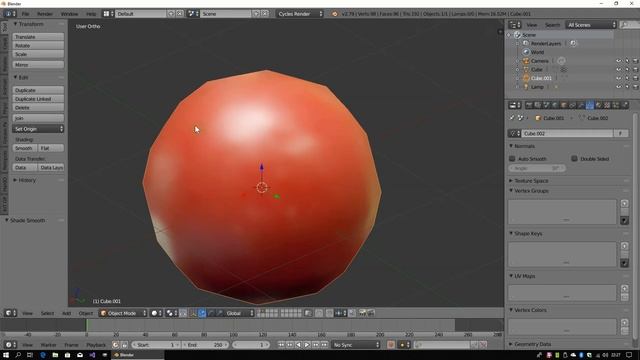This screenshot has height=360, width=640.
Task: Click the OpenGL render image icon
Action: coord(362,313)
